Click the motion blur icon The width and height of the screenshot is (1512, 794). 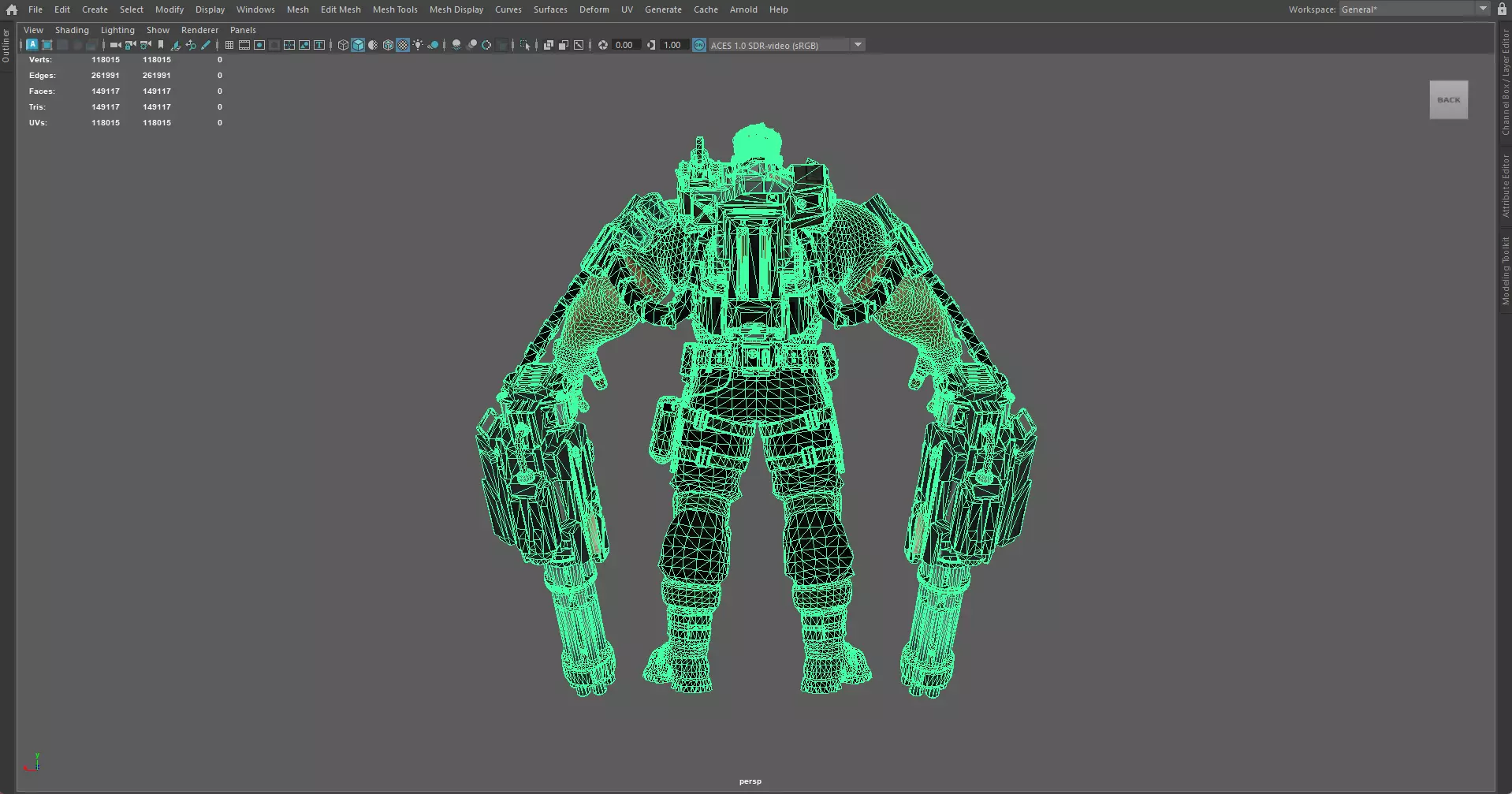click(x=471, y=45)
